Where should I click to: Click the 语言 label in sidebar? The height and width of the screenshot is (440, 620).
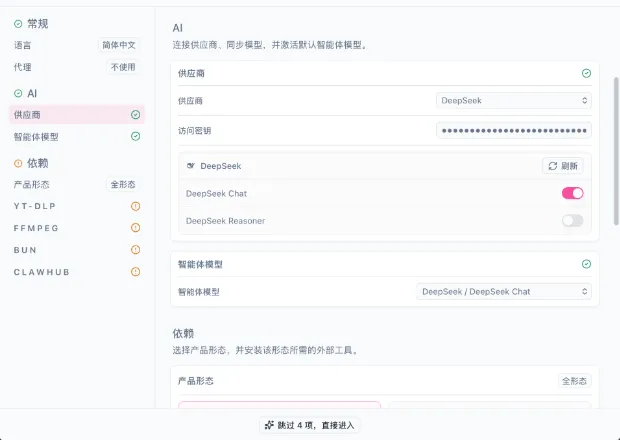[23, 45]
